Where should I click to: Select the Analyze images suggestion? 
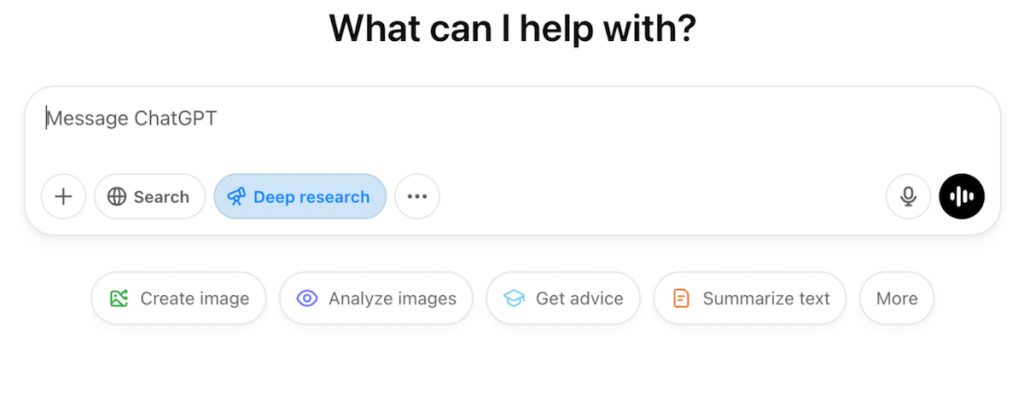(x=376, y=298)
